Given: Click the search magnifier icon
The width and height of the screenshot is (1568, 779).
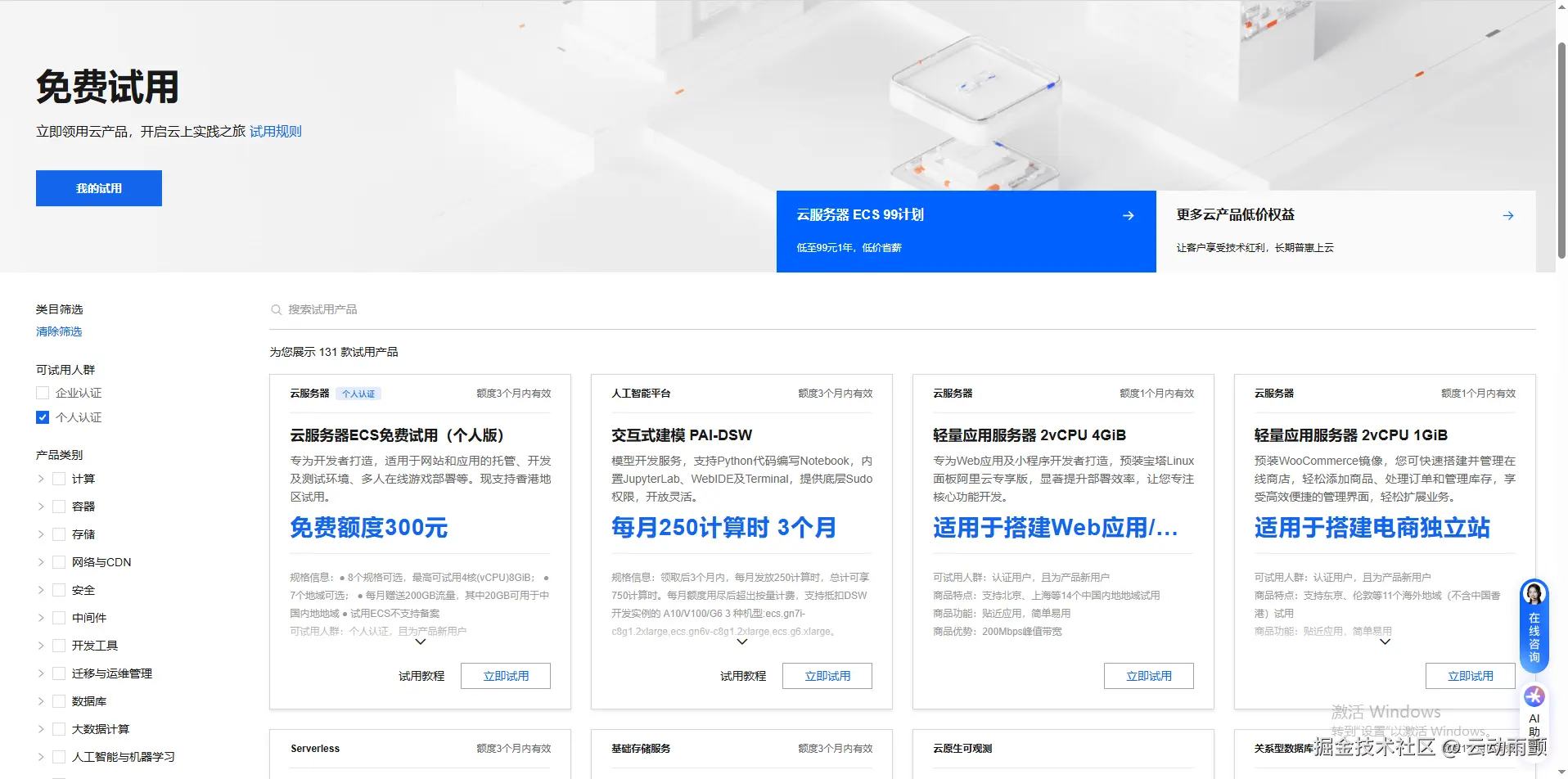Looking at the screenshot, I should (x=277, y=309).
